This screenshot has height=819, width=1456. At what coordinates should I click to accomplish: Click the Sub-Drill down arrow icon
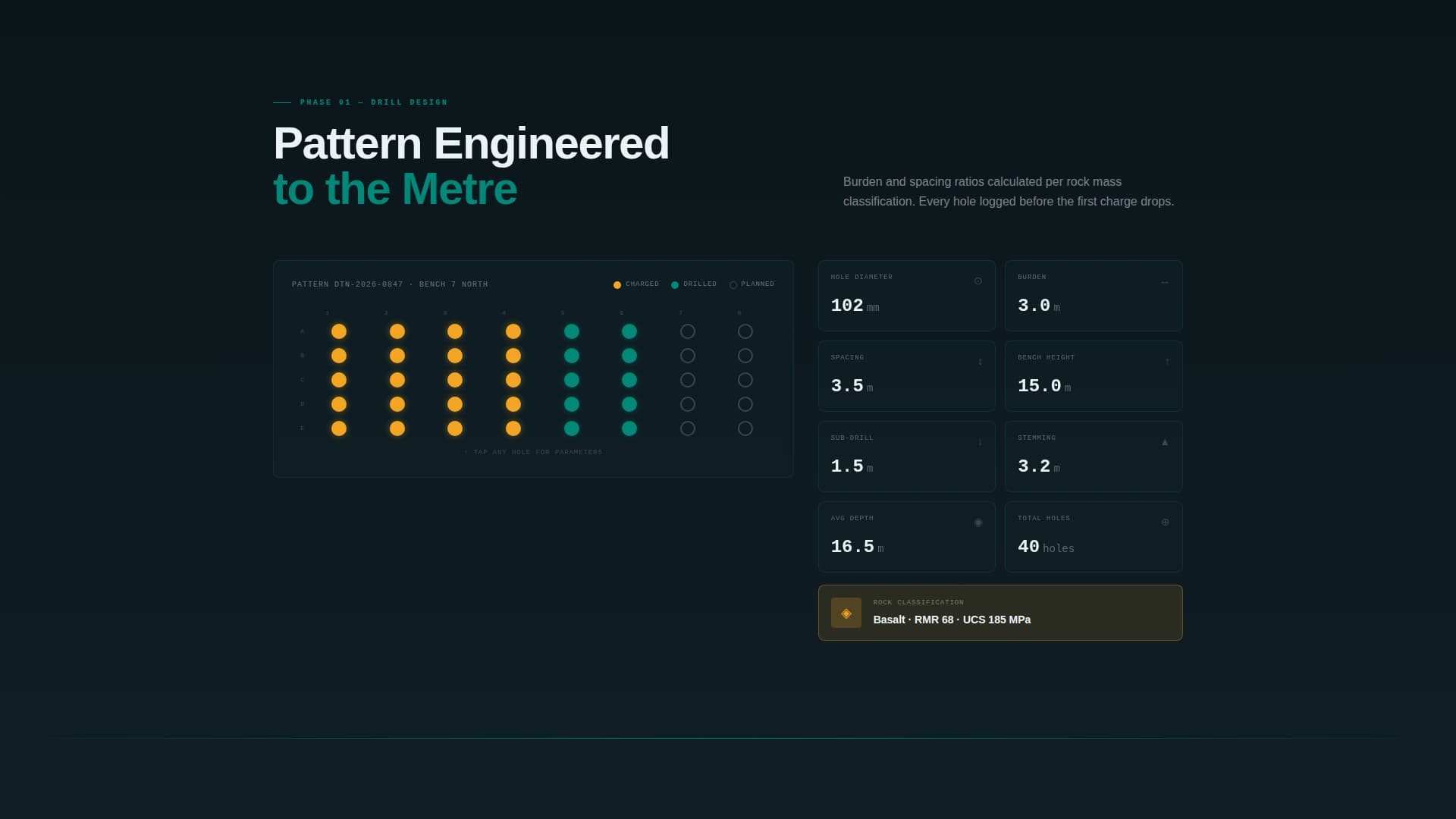pyautogui.click(x=980, y=442)
